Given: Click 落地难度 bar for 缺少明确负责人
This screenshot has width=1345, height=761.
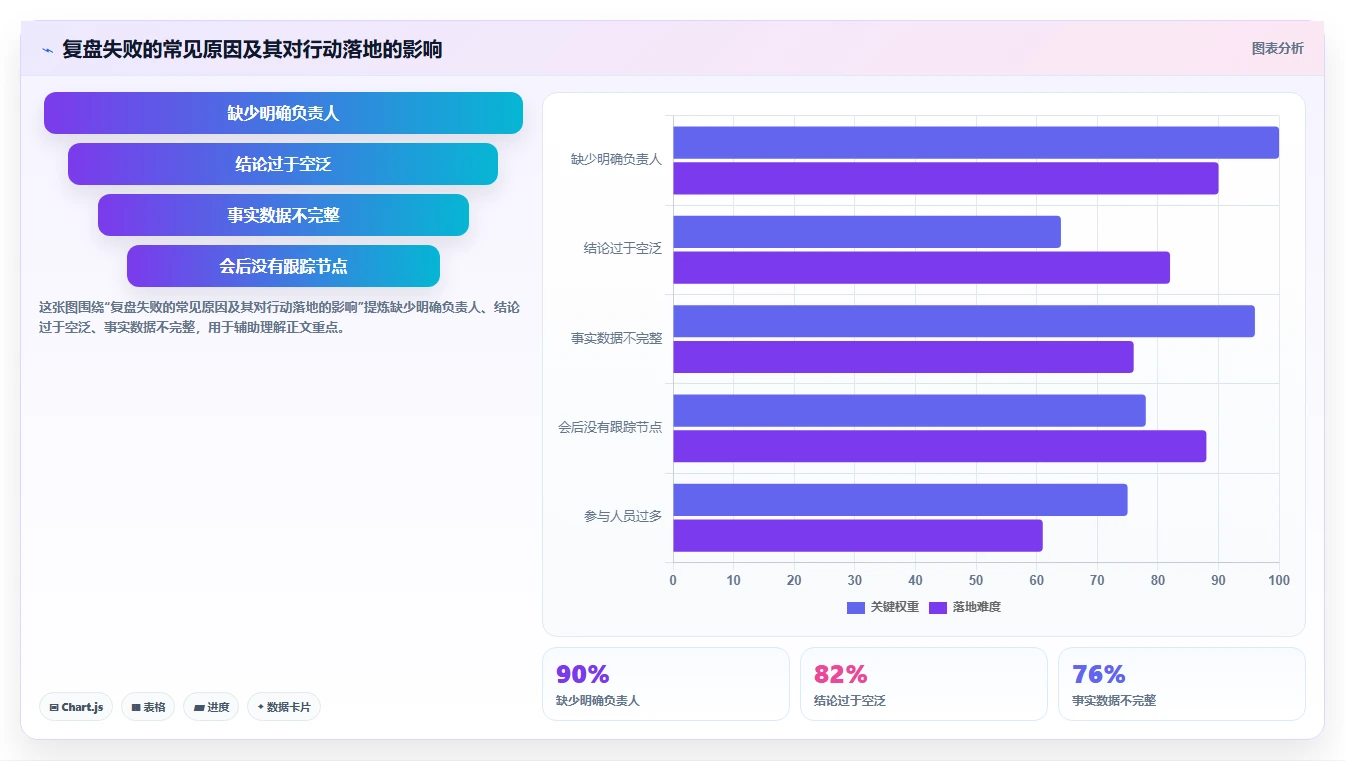Looking at the screenshot, I should pos(946,178).
